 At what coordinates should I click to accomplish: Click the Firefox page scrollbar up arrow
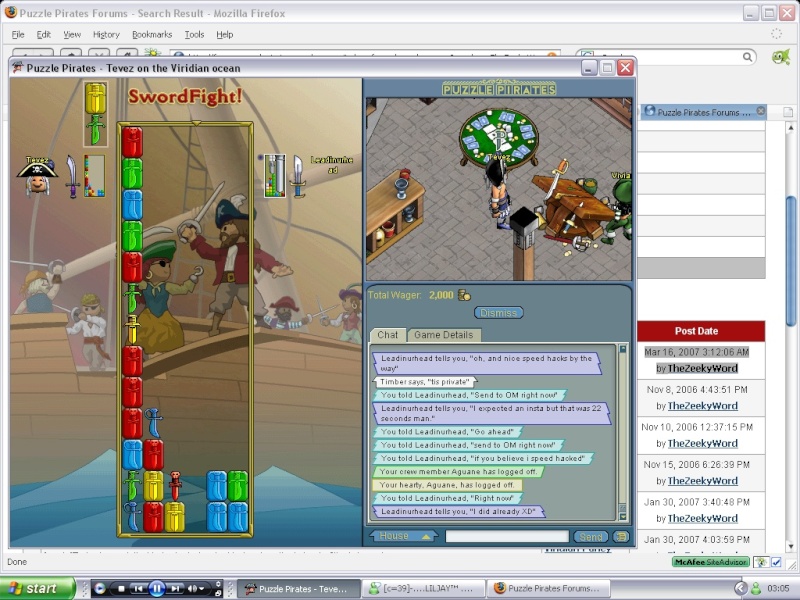(x=791, y=127)
